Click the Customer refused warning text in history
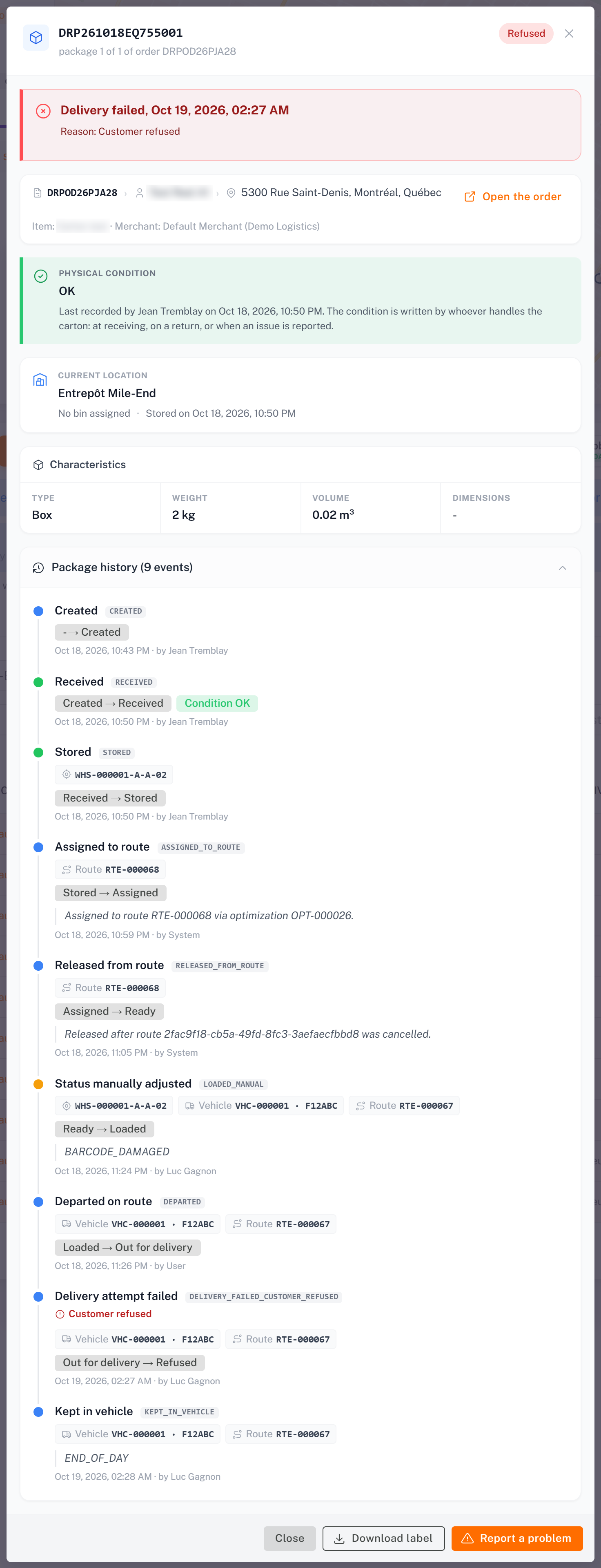Viewport: 601px width, 1568px height. 110,1313
